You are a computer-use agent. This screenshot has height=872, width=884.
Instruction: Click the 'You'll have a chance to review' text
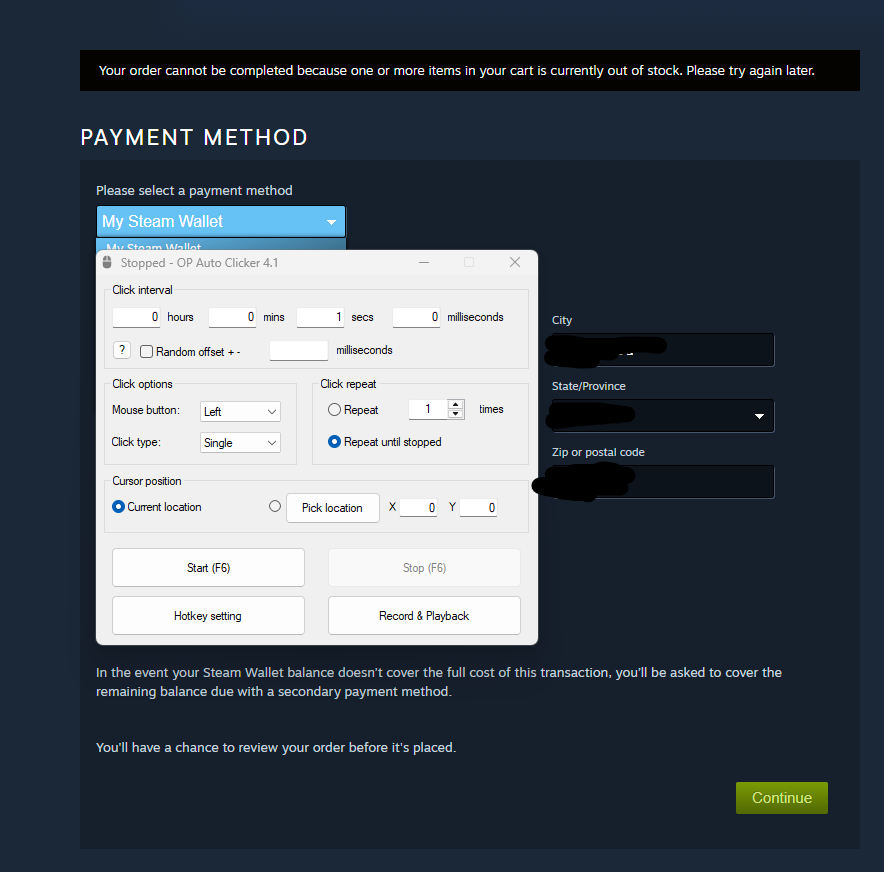[276, 747]
